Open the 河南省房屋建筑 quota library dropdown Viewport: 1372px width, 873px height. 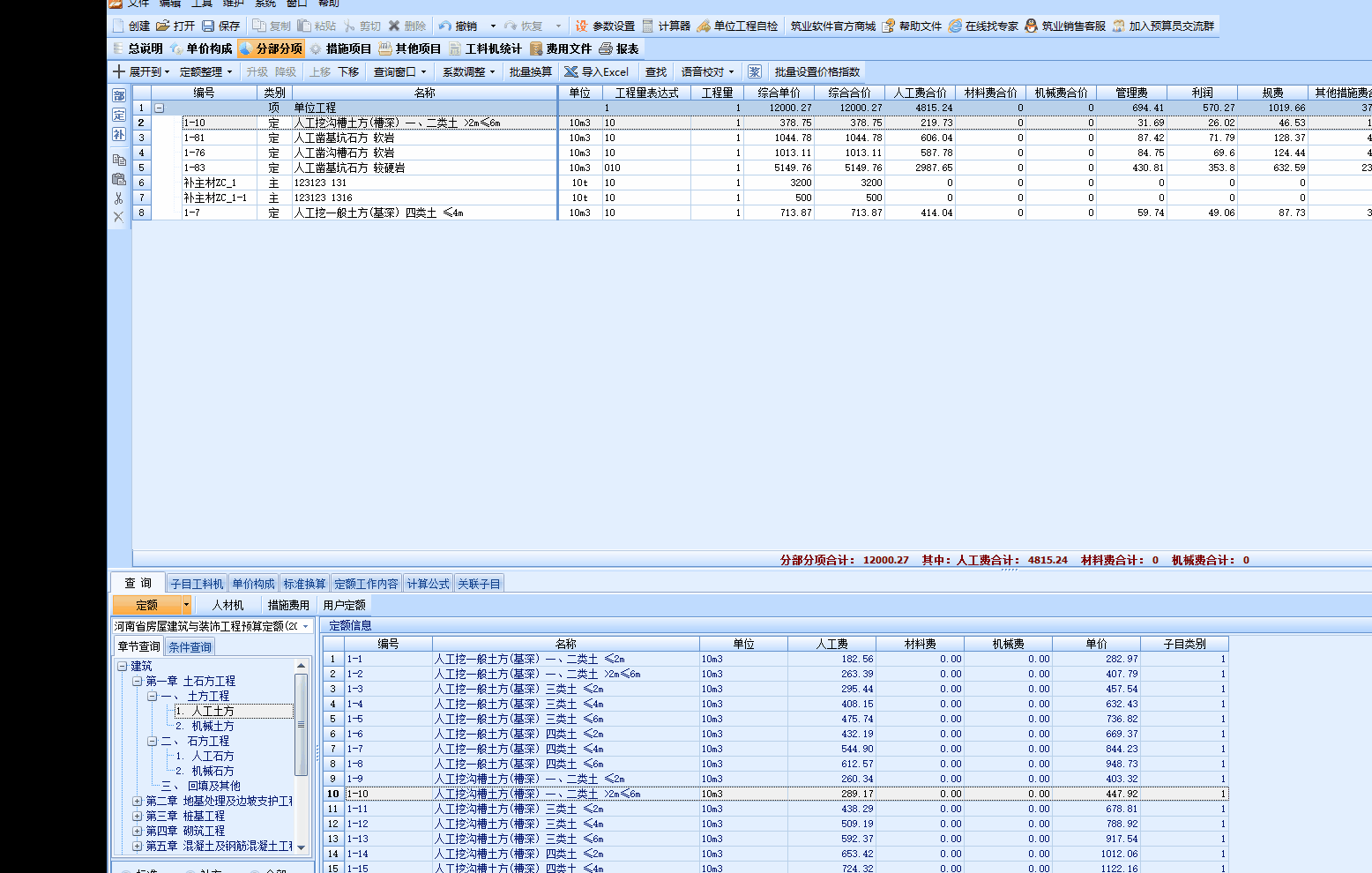(x=306, y=626)
